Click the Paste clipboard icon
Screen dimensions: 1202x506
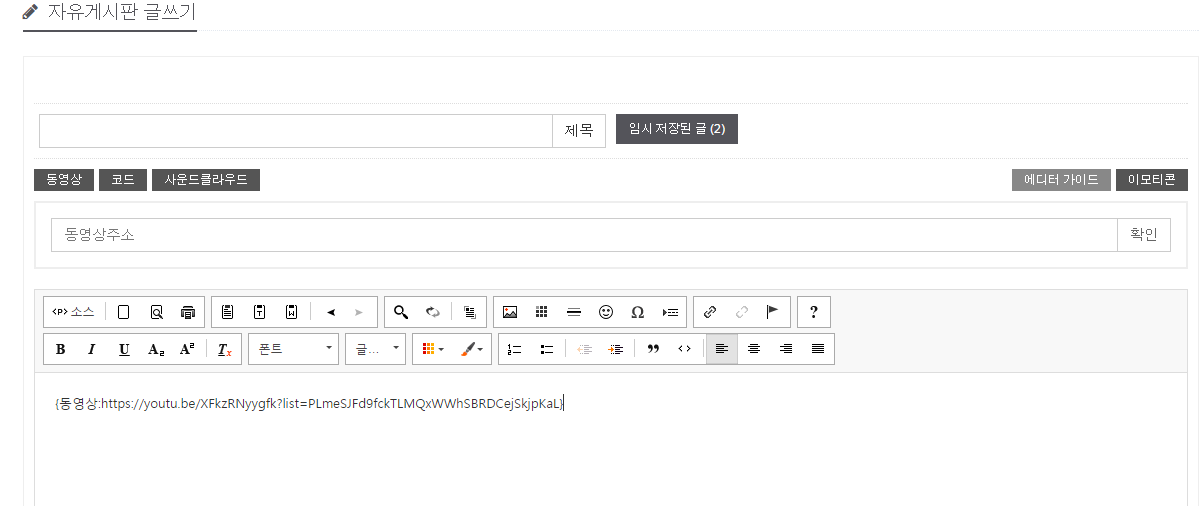(x=227, y=312)
